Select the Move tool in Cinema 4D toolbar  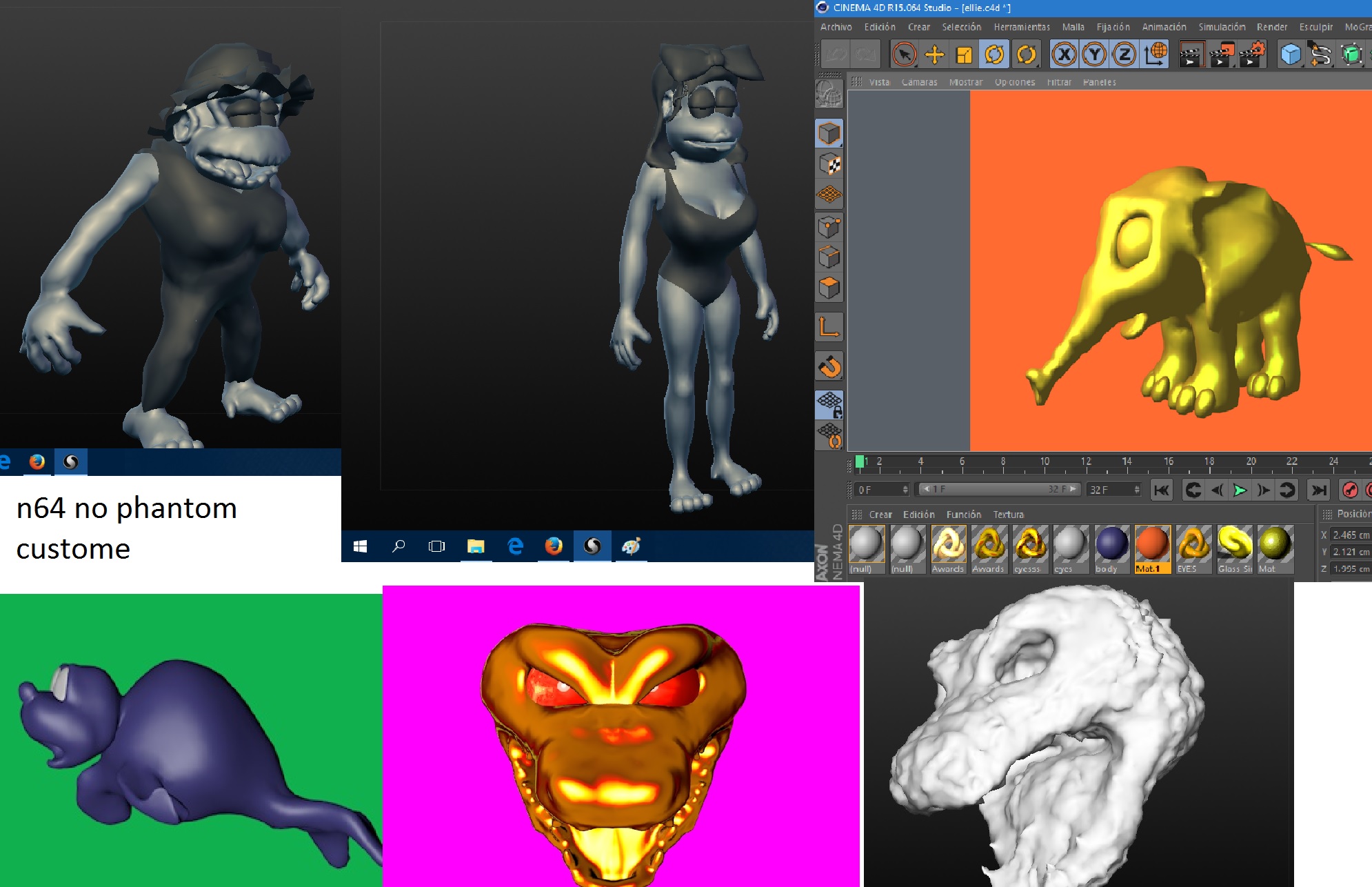(934, 54)
